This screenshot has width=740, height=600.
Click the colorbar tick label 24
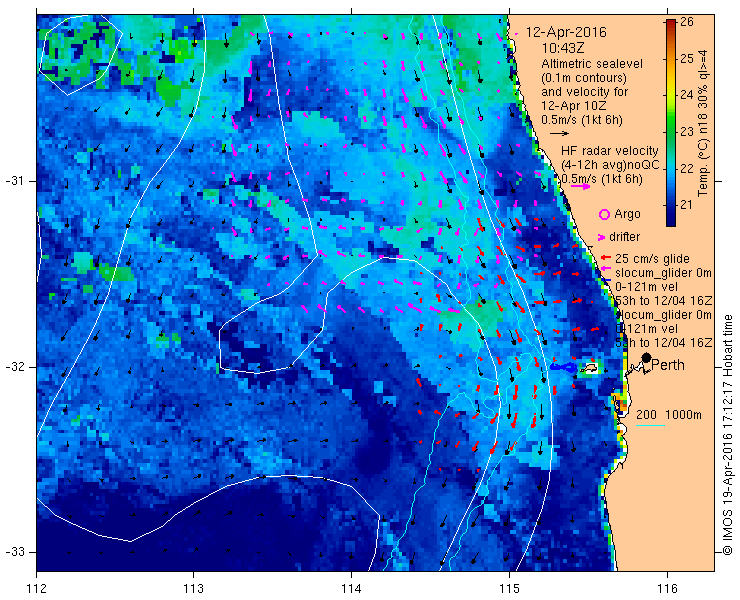(687, 95)
